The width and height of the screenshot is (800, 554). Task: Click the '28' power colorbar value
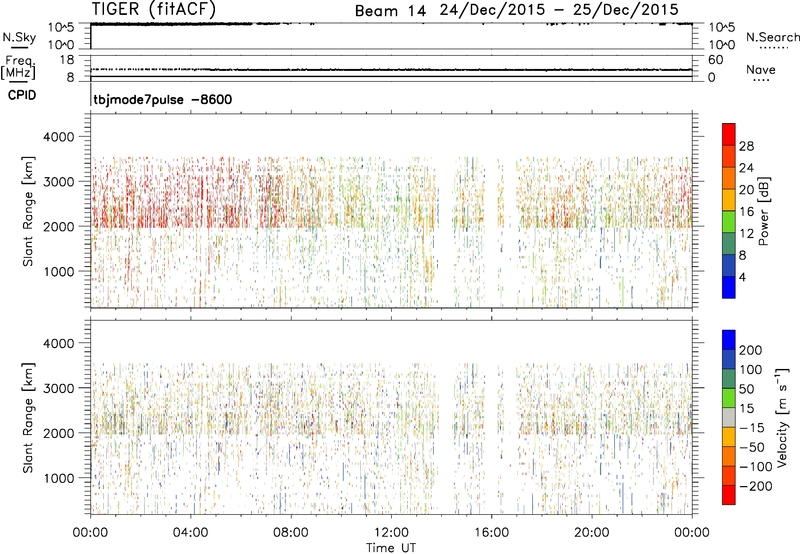pos(746,146)
